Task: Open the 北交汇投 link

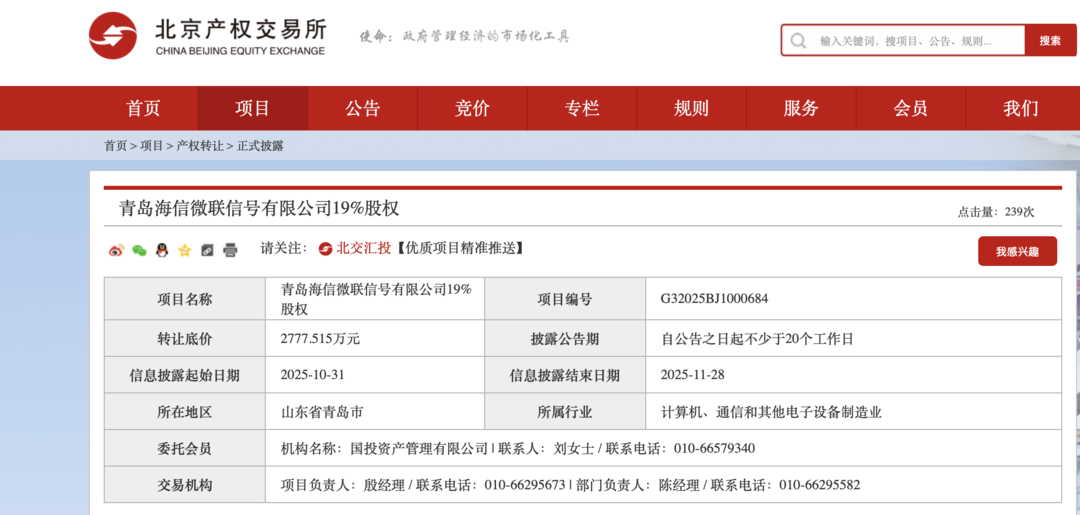Action: point(364,248)
